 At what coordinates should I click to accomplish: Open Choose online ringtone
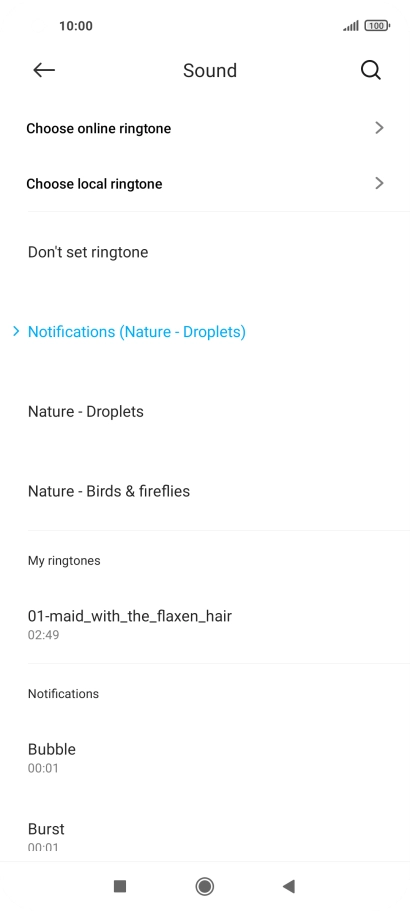[x=205, y=128]
